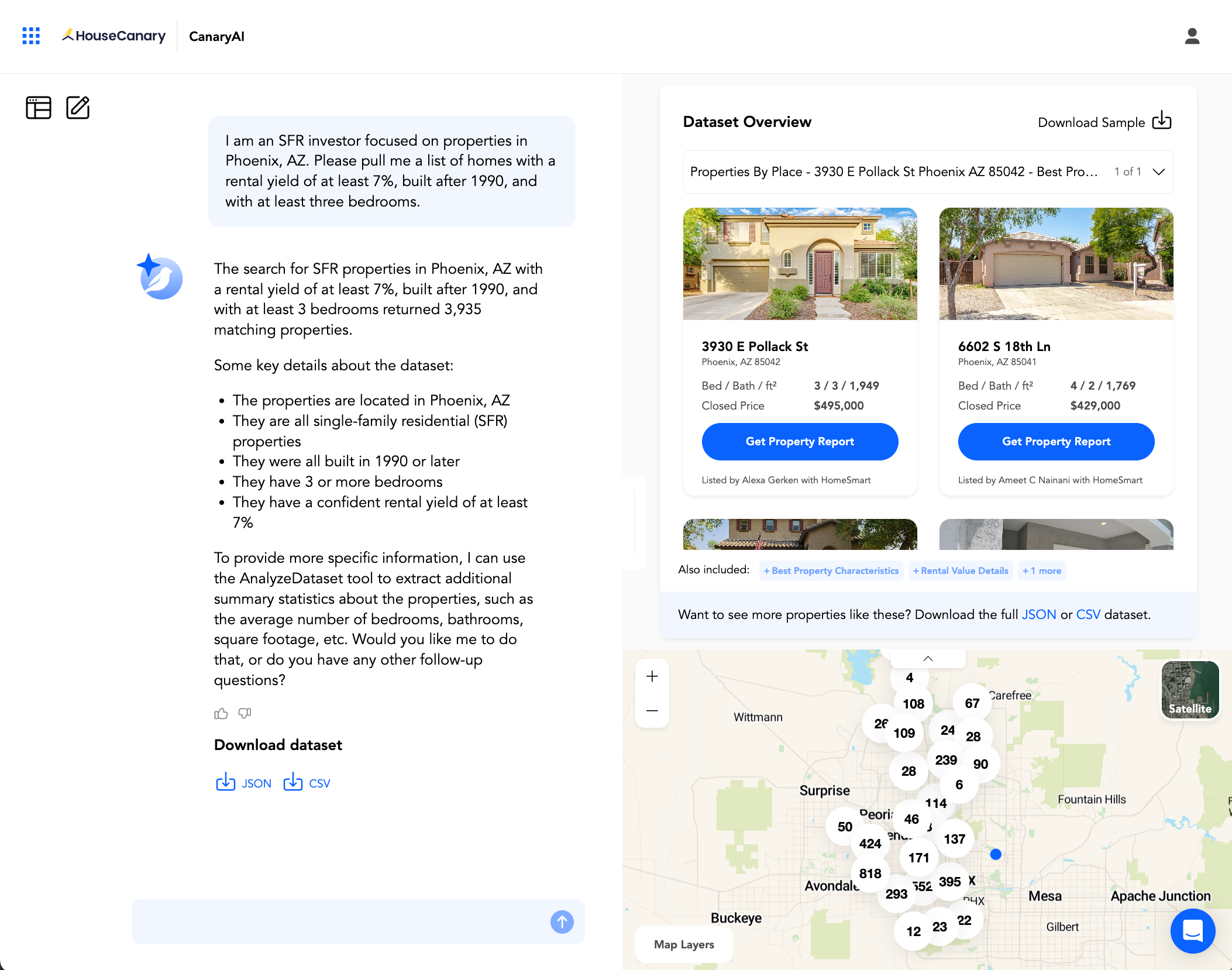The image size is (1232, 970).
Task: Click the Download Sample icon
Action: tap(1162, 121)
